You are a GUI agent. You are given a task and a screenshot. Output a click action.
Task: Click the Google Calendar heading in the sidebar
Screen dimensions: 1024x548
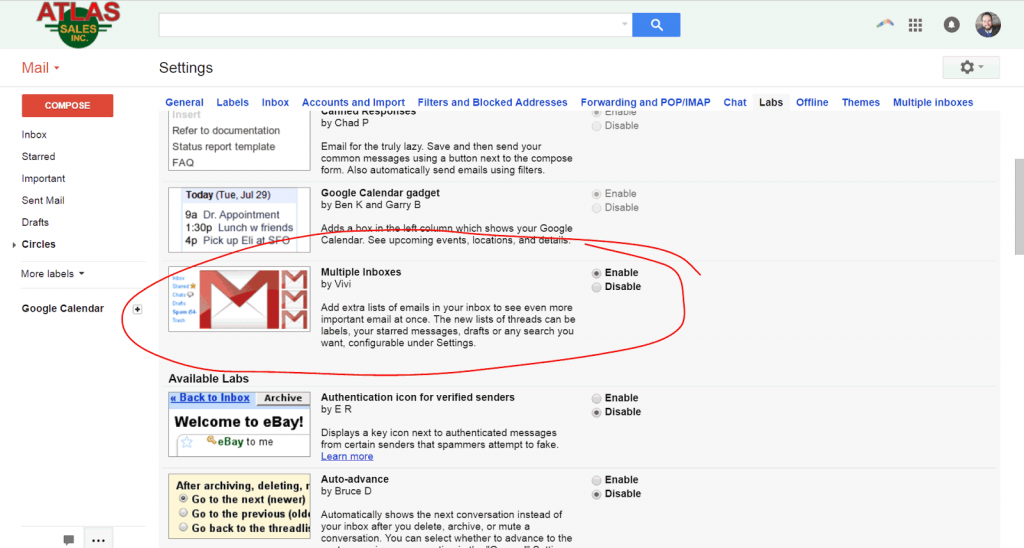click(63, 308)
